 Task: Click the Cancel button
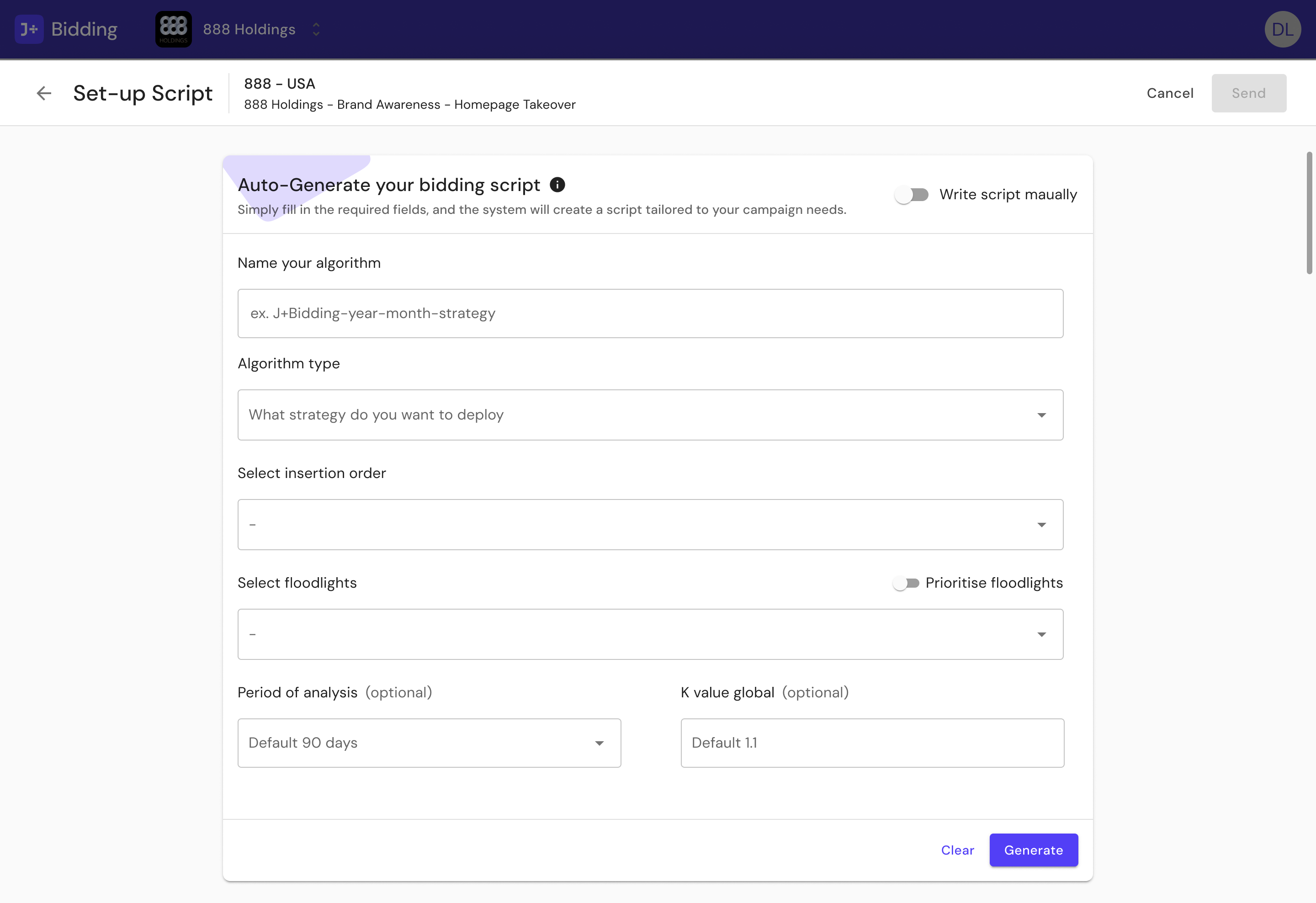1169,93
